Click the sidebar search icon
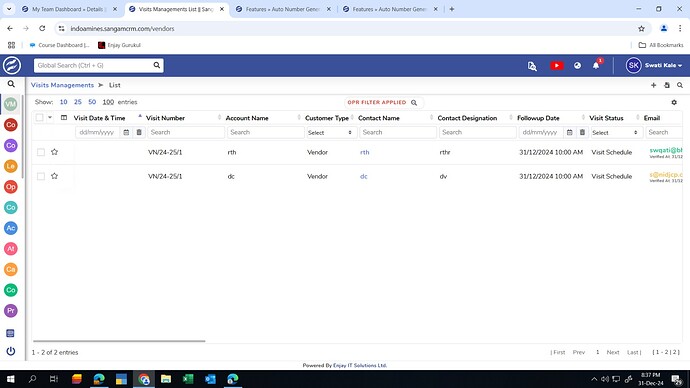 11,84
